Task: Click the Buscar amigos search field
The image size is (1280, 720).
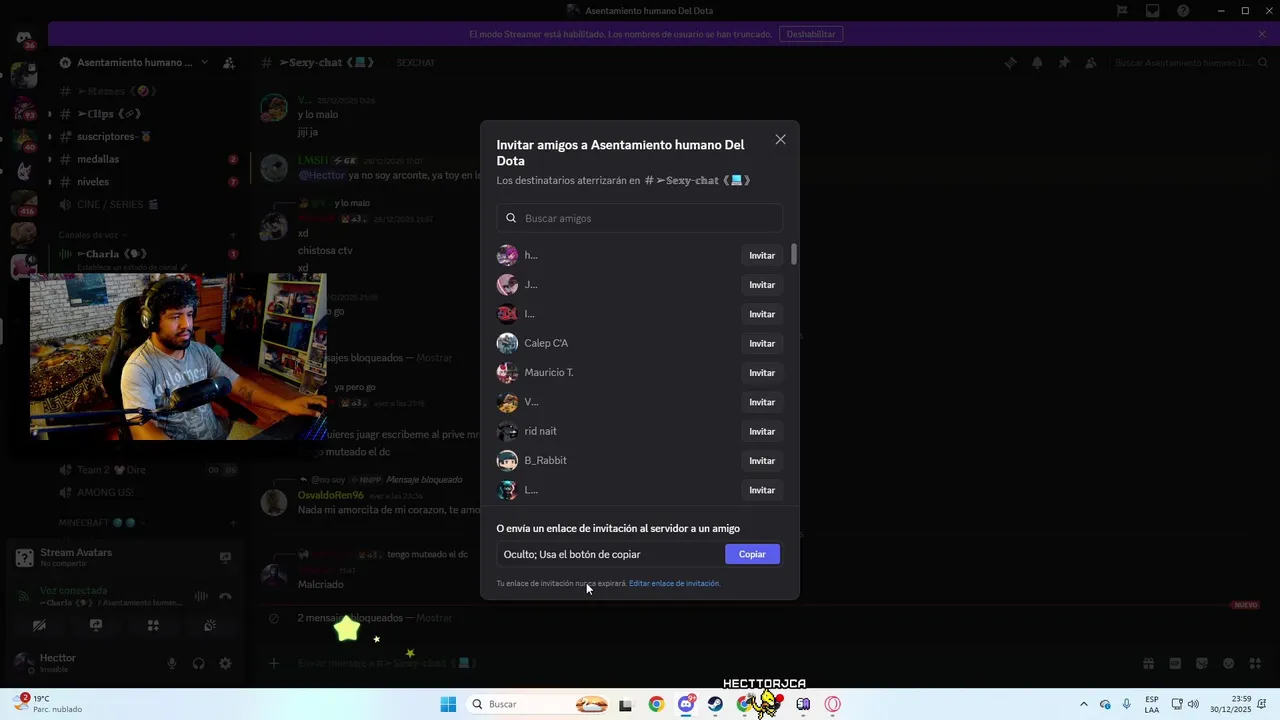Action: tap(639, 218)
